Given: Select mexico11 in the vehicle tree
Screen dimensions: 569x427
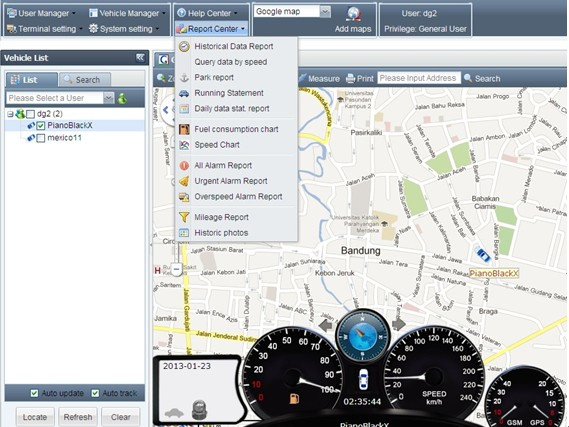Looking at the screenshot, I should tap(65, 138).
